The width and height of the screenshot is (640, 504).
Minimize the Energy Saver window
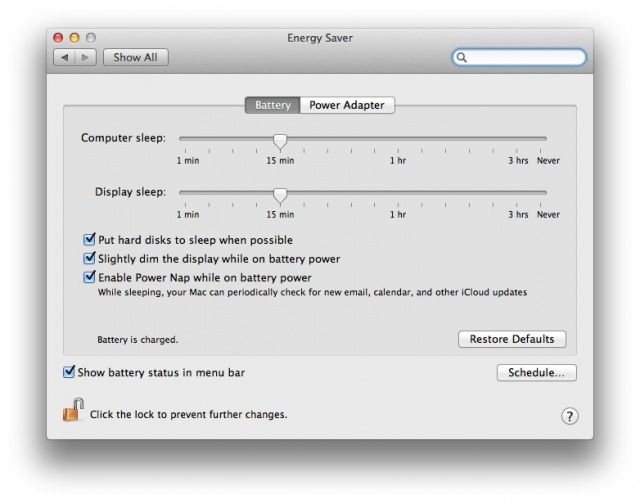tap(74, 38)
